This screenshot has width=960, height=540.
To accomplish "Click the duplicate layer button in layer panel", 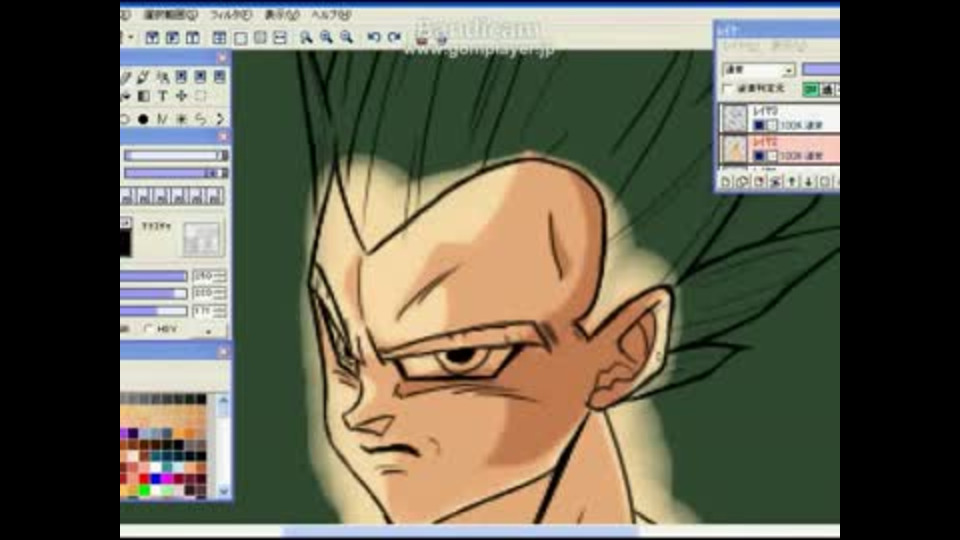I will [x=743, y=181].
